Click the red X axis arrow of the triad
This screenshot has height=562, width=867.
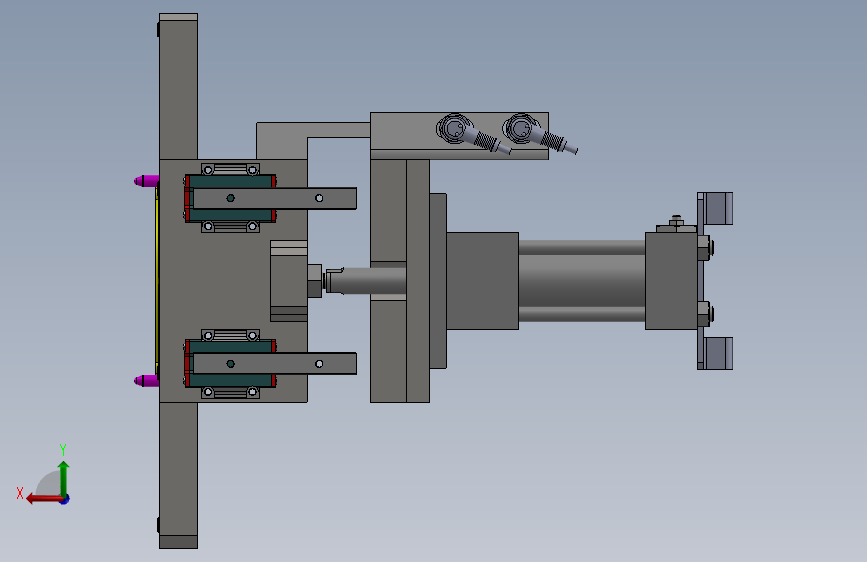[43, 499]
